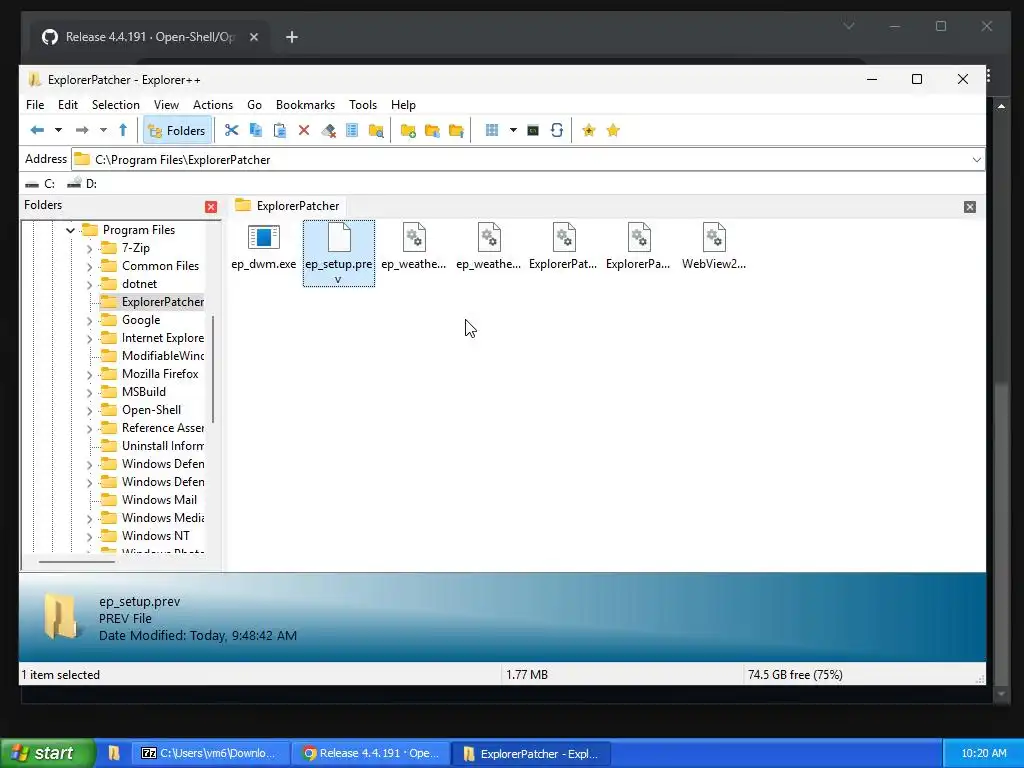Screen dimensions: 1024x768
Task: Select the ExplorerPatcher tab
Action: pos(287,206)
